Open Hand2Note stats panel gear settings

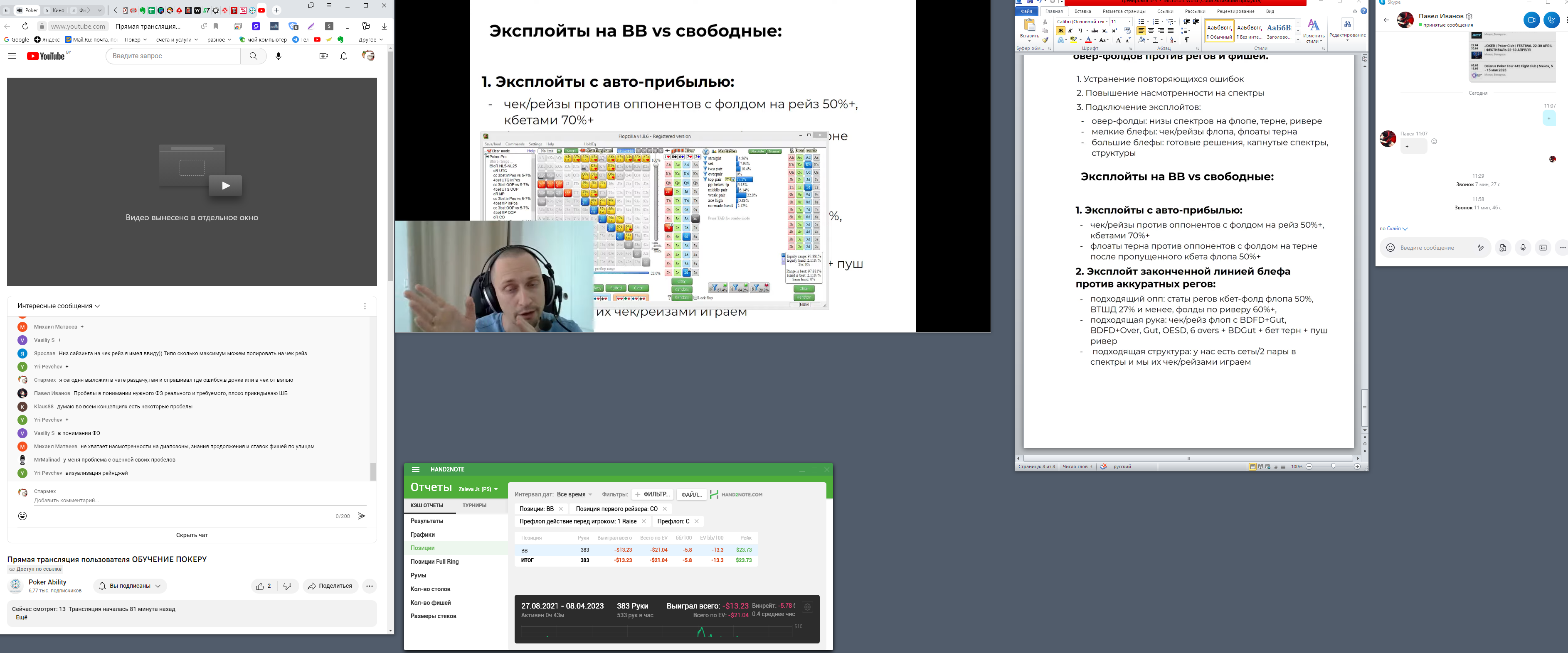coord(808,607)
